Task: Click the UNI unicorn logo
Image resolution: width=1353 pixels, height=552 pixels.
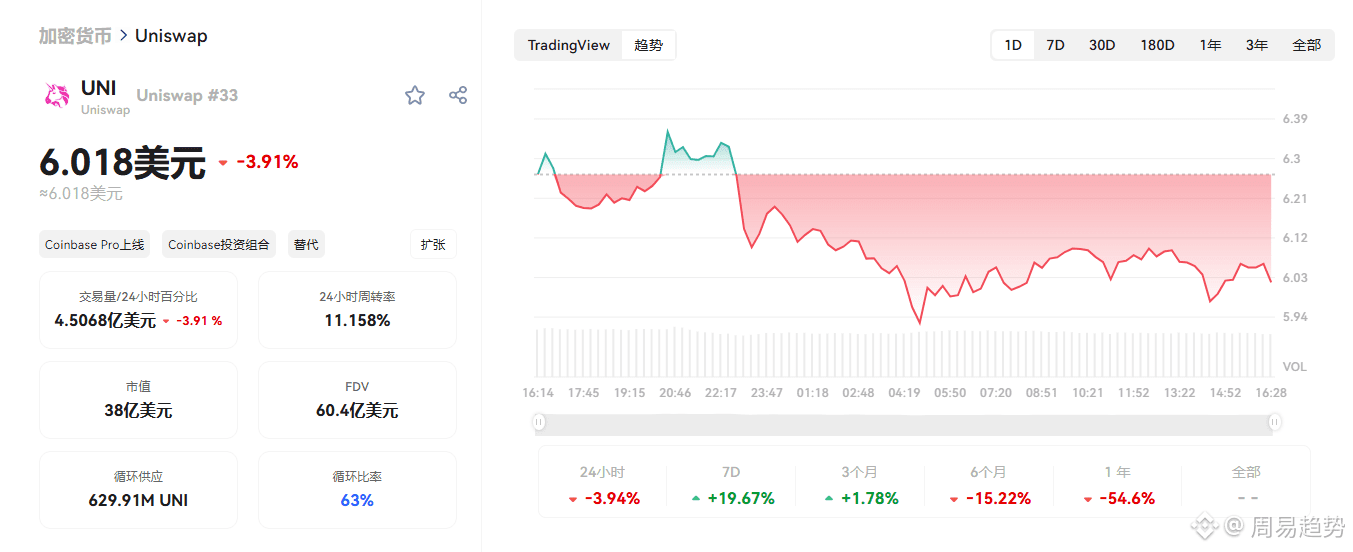Action: [x=57, y=96]
